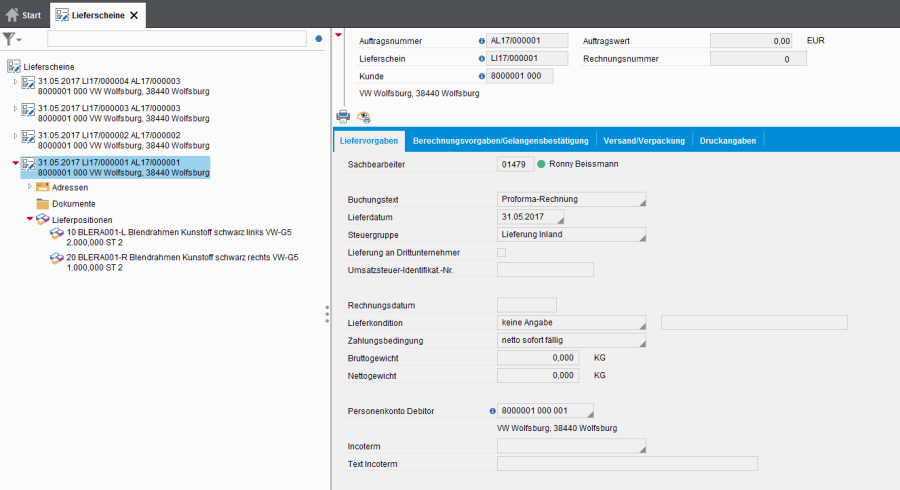Image resolution: width=900 pixels, height=490 pixels.
Task: Expand delivery note LI17/000004 tree node
Action: click(x=15, y=81)
